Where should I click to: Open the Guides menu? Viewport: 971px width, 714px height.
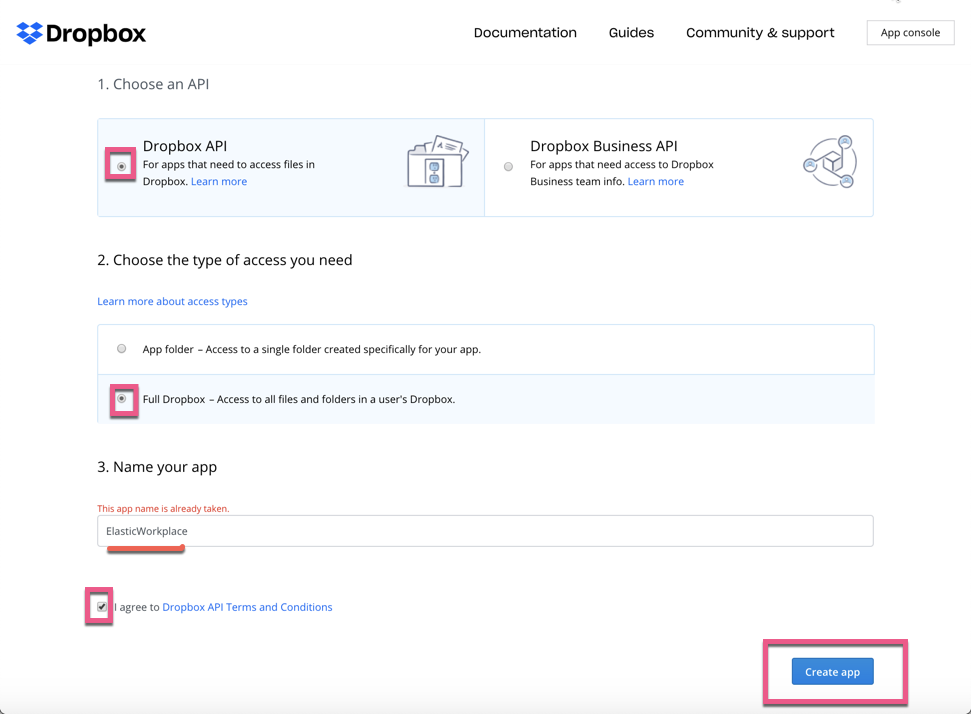(631, 33)
